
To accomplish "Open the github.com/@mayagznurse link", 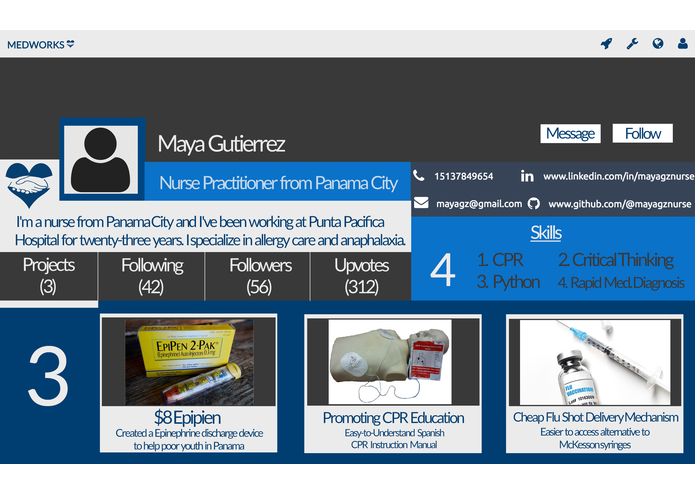I will (x=620, y=204).
